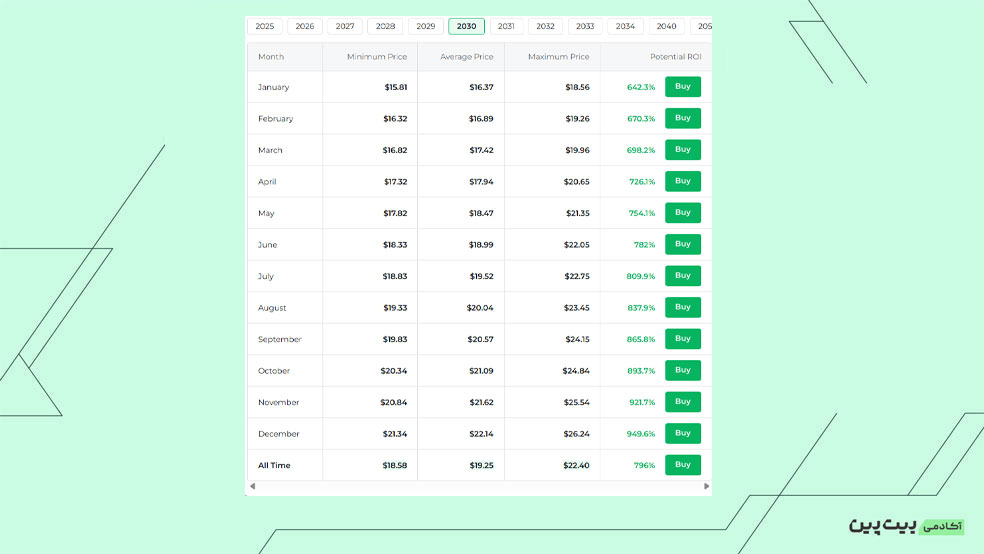Screen dimensions: 984x554
Task: Select the November Buy button
Action: pyautogui.click(x=683, y=402)
